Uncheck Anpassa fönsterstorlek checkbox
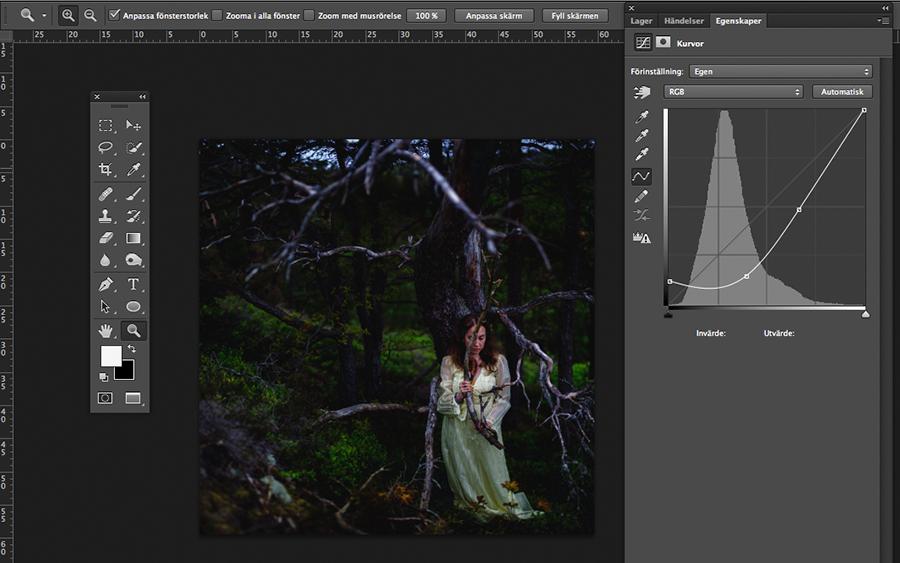900x563 pixels. [114, 16]
